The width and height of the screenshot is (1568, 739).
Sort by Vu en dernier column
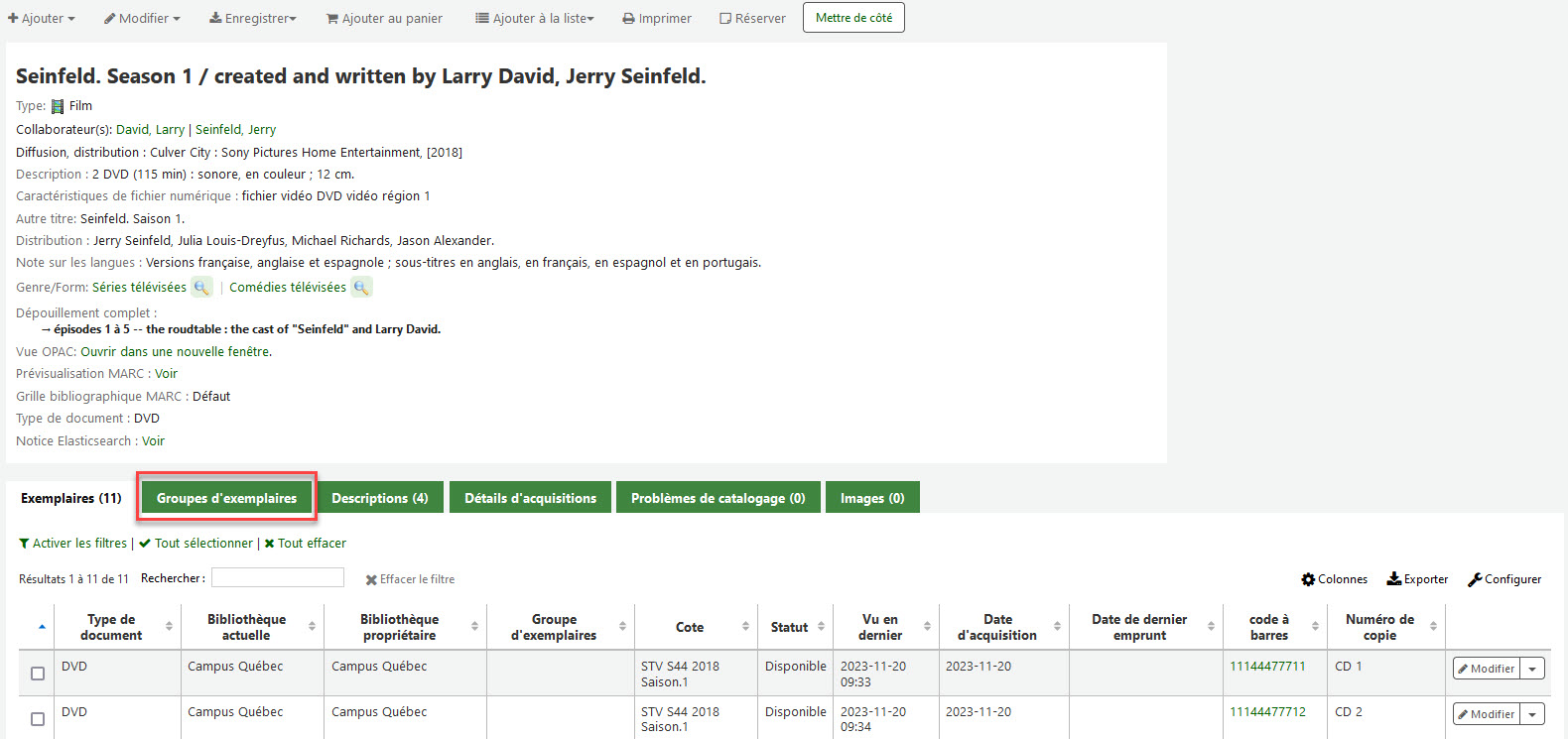point(886,627)
